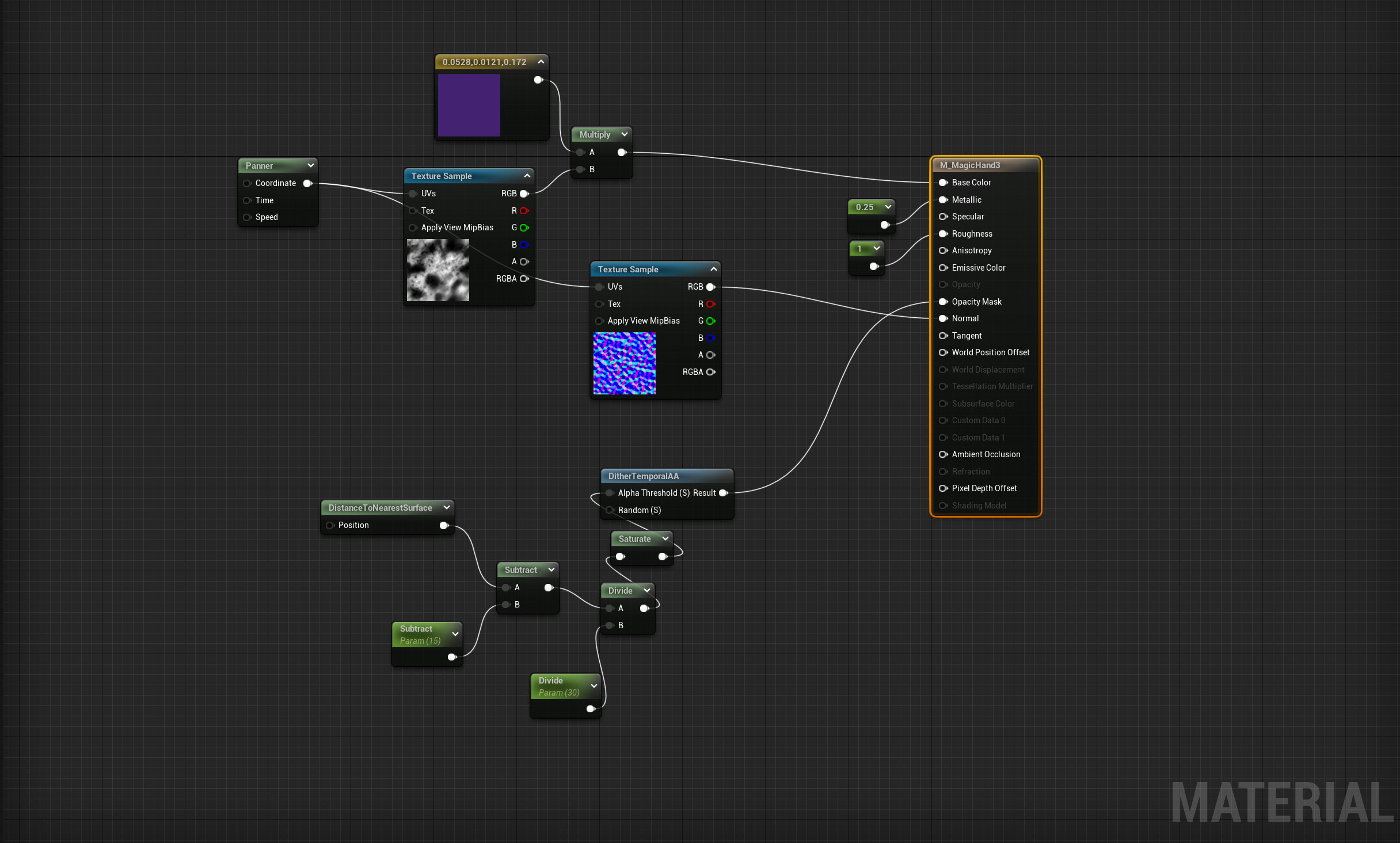Viewport: 1400px width, 843px height.
Task: Click first Texture Sample red R output pin
Action: click(524, 211)
